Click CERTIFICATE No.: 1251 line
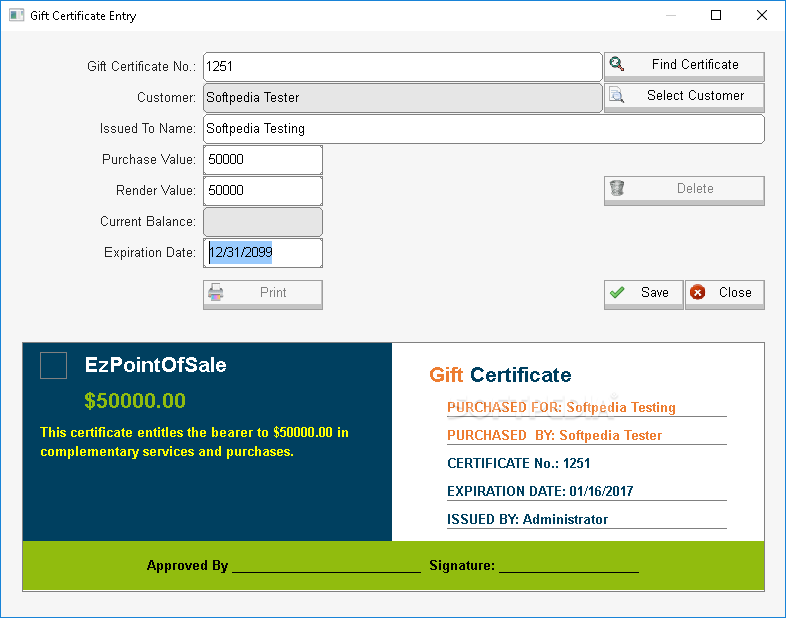Viewport: 786px width, 618px height. click(518, 463)
